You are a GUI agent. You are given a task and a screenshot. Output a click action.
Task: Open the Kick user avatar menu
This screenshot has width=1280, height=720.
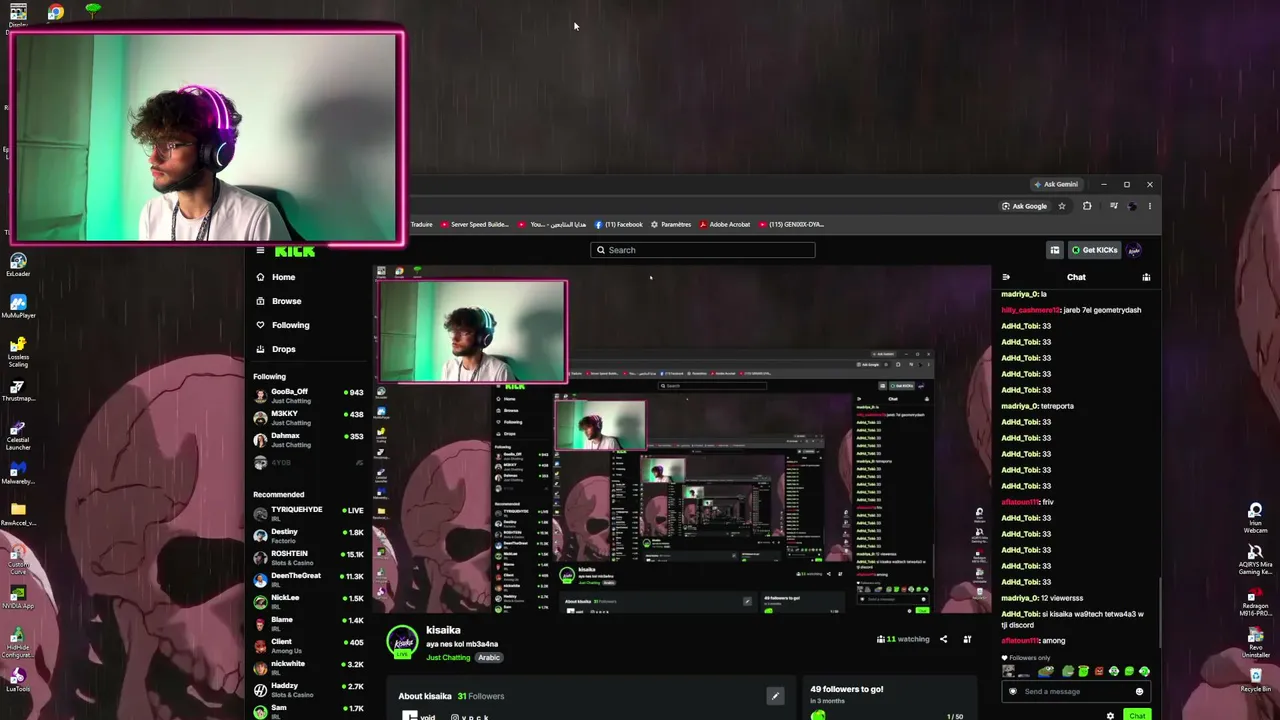click(1134, 250)
